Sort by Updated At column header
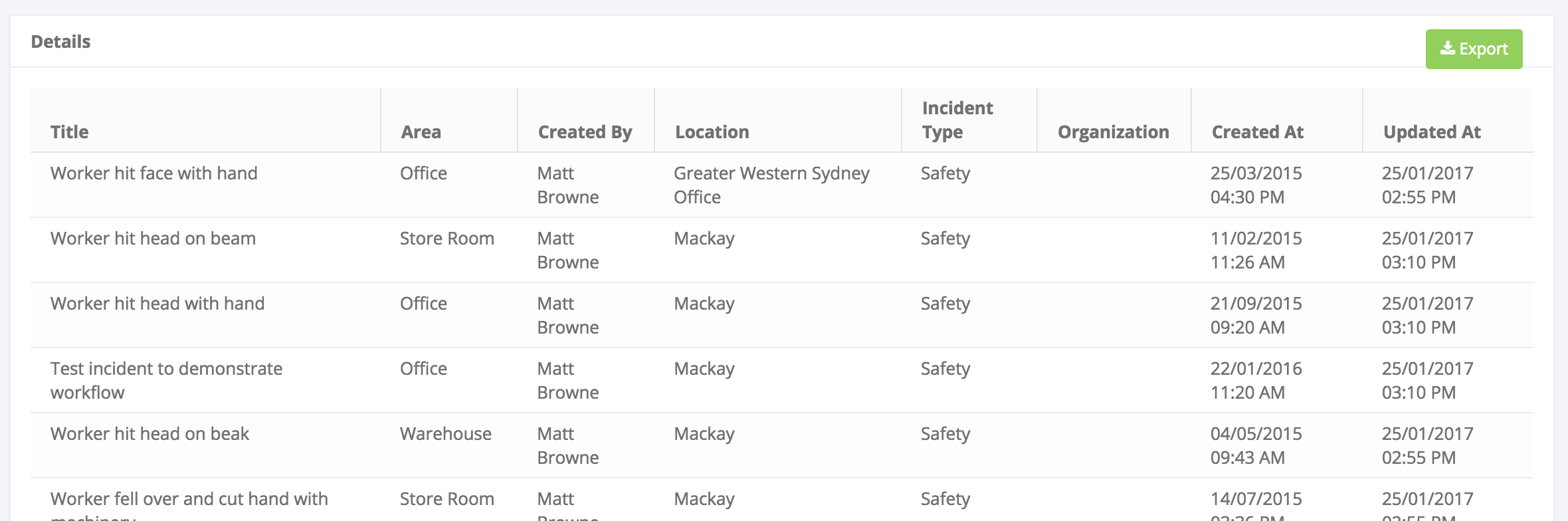The height and width of the screenshot is (521, 1568). point(1432,132)
